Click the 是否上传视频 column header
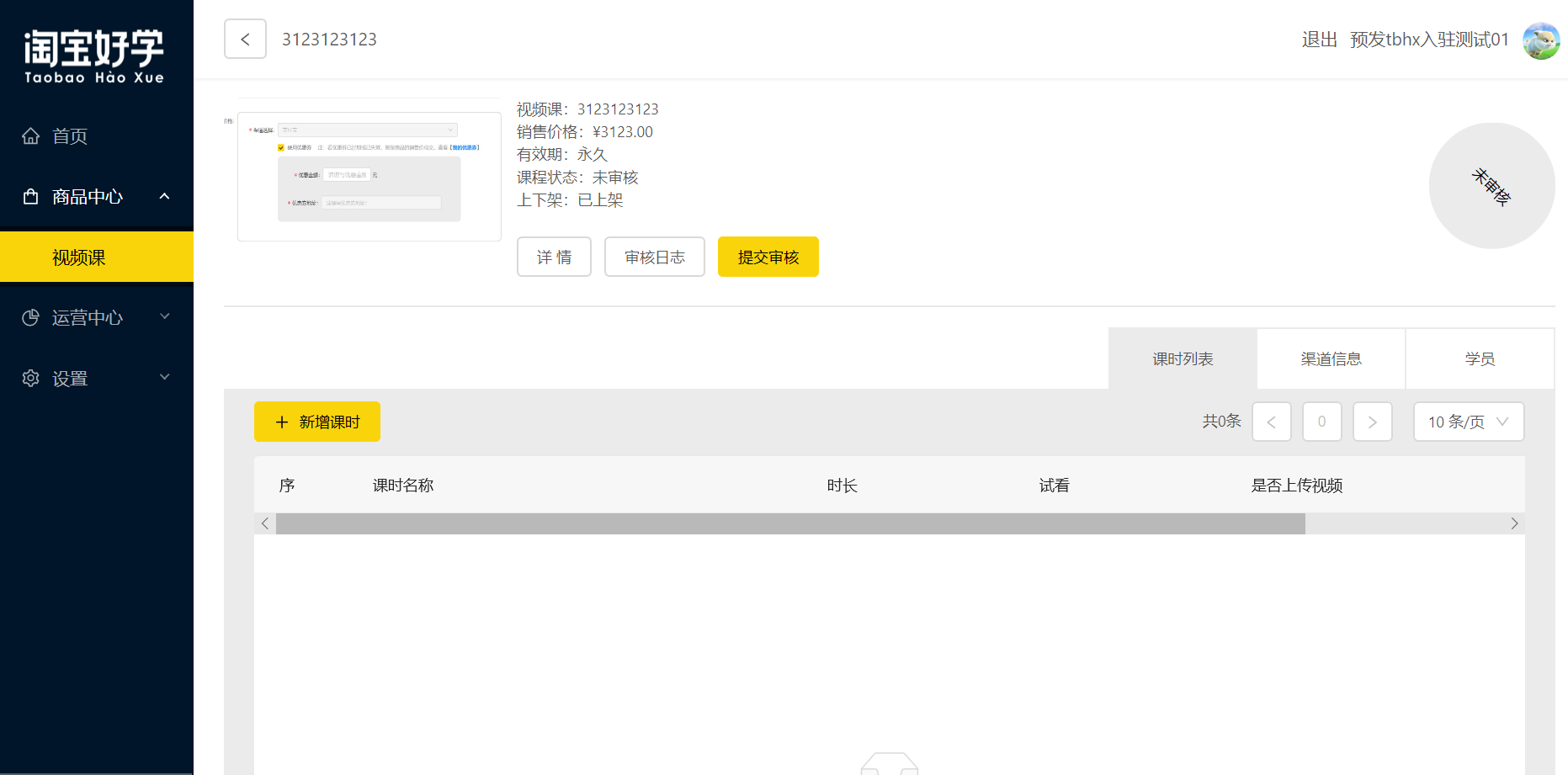 (1296, 486)
